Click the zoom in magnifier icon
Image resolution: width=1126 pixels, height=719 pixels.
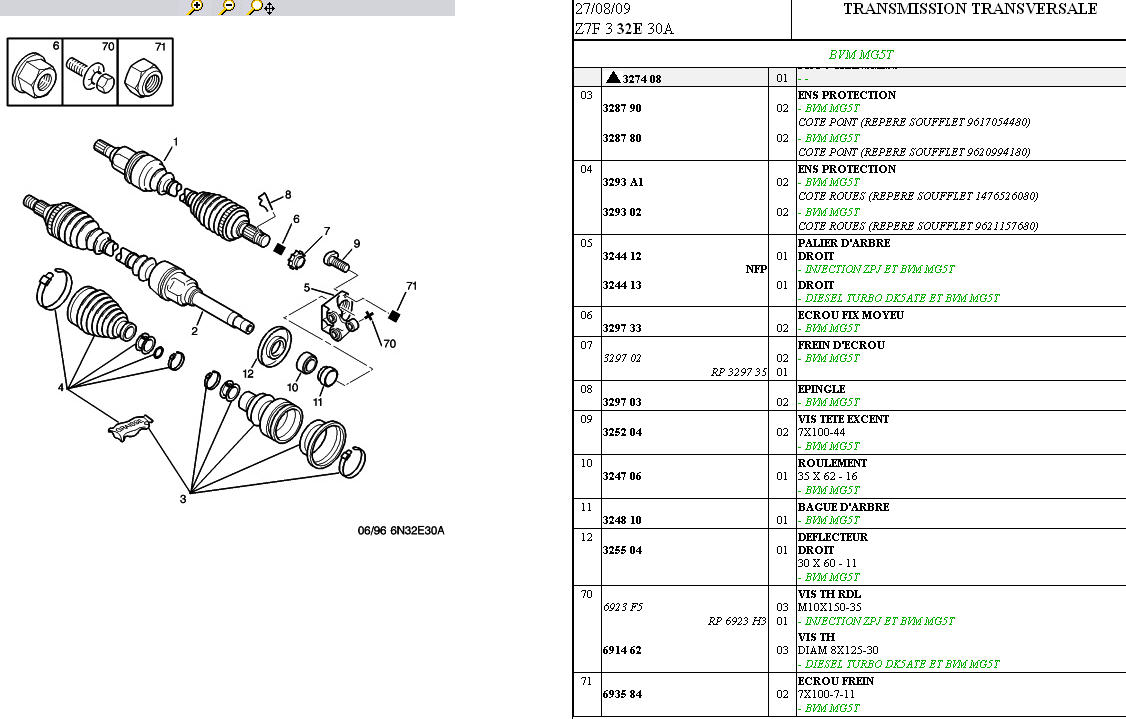click(196, 7)
